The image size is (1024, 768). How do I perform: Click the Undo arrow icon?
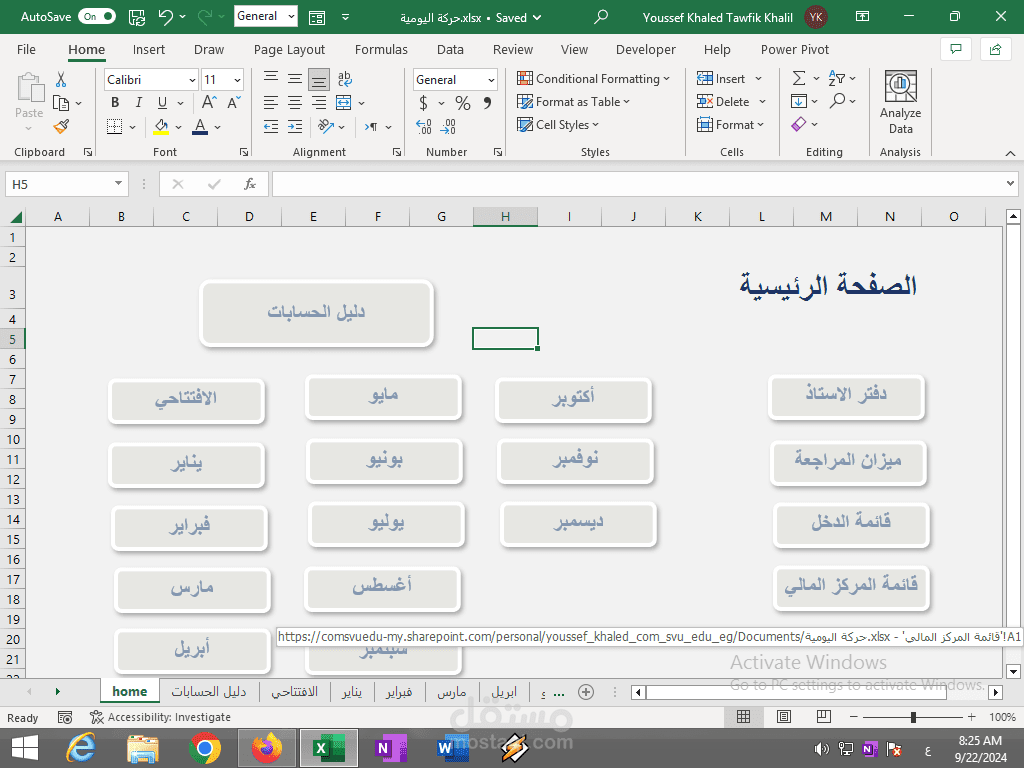point(165,17)
